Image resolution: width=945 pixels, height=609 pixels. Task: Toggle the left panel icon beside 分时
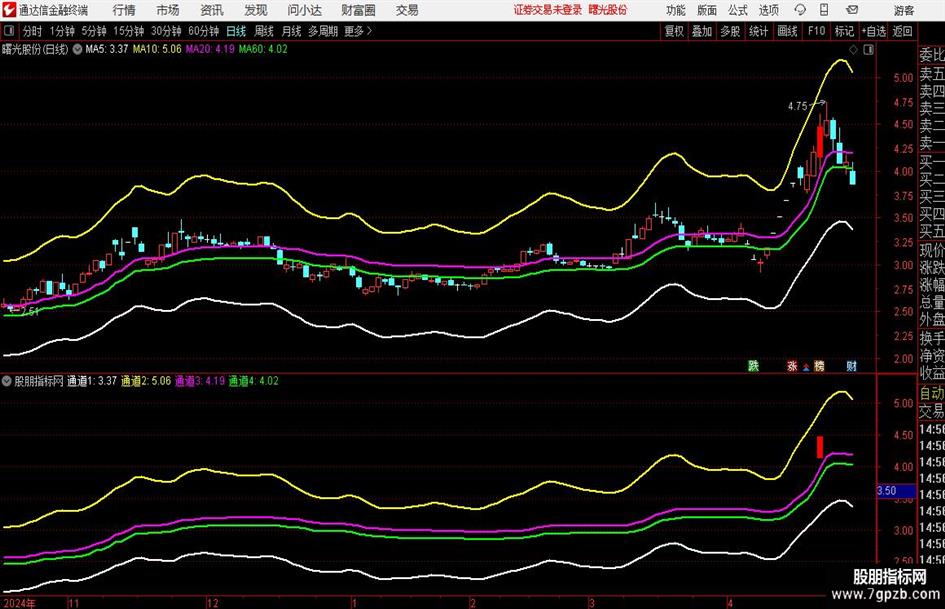coord(9,31)
